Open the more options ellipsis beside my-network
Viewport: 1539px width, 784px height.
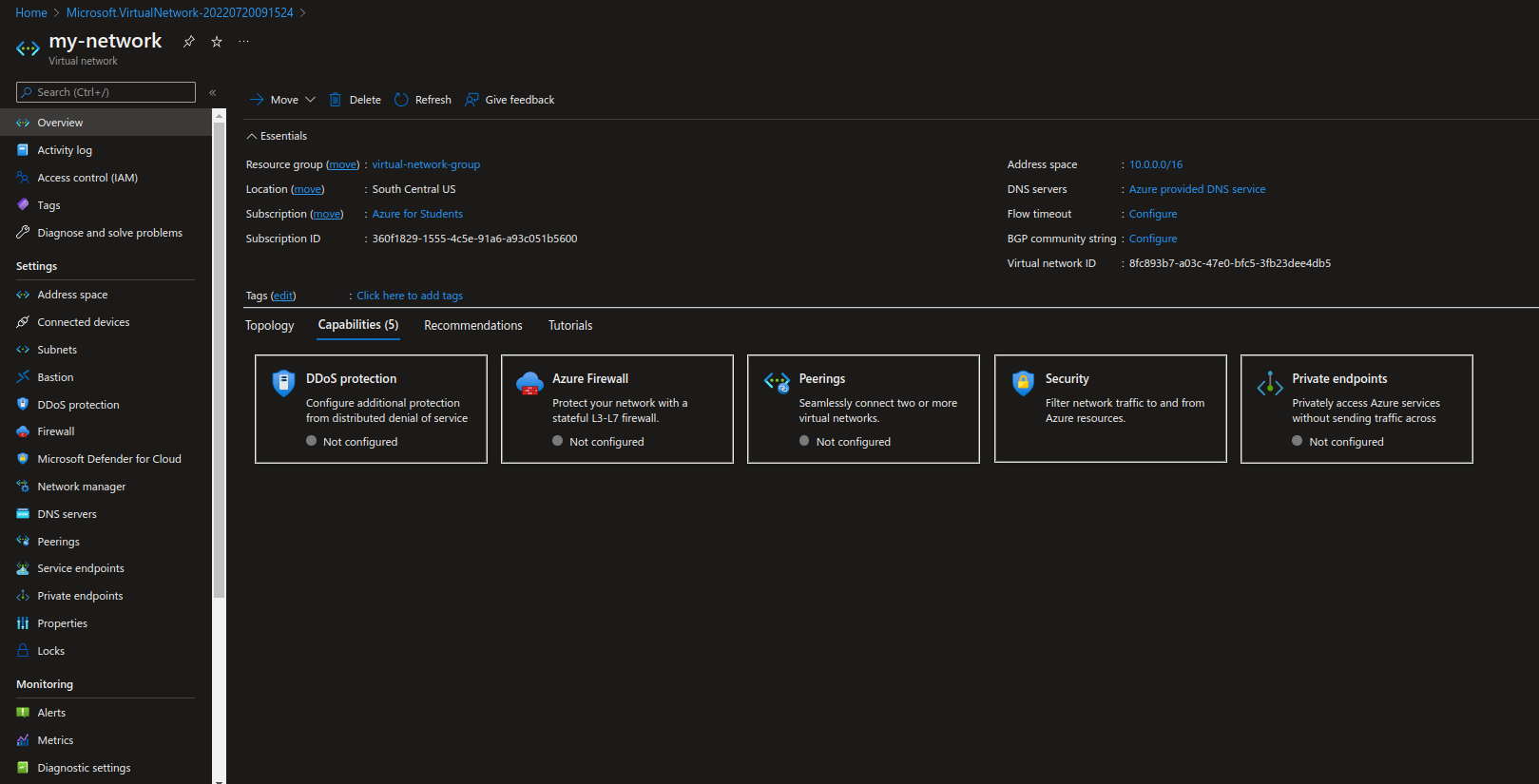click(x=244, y=42)
